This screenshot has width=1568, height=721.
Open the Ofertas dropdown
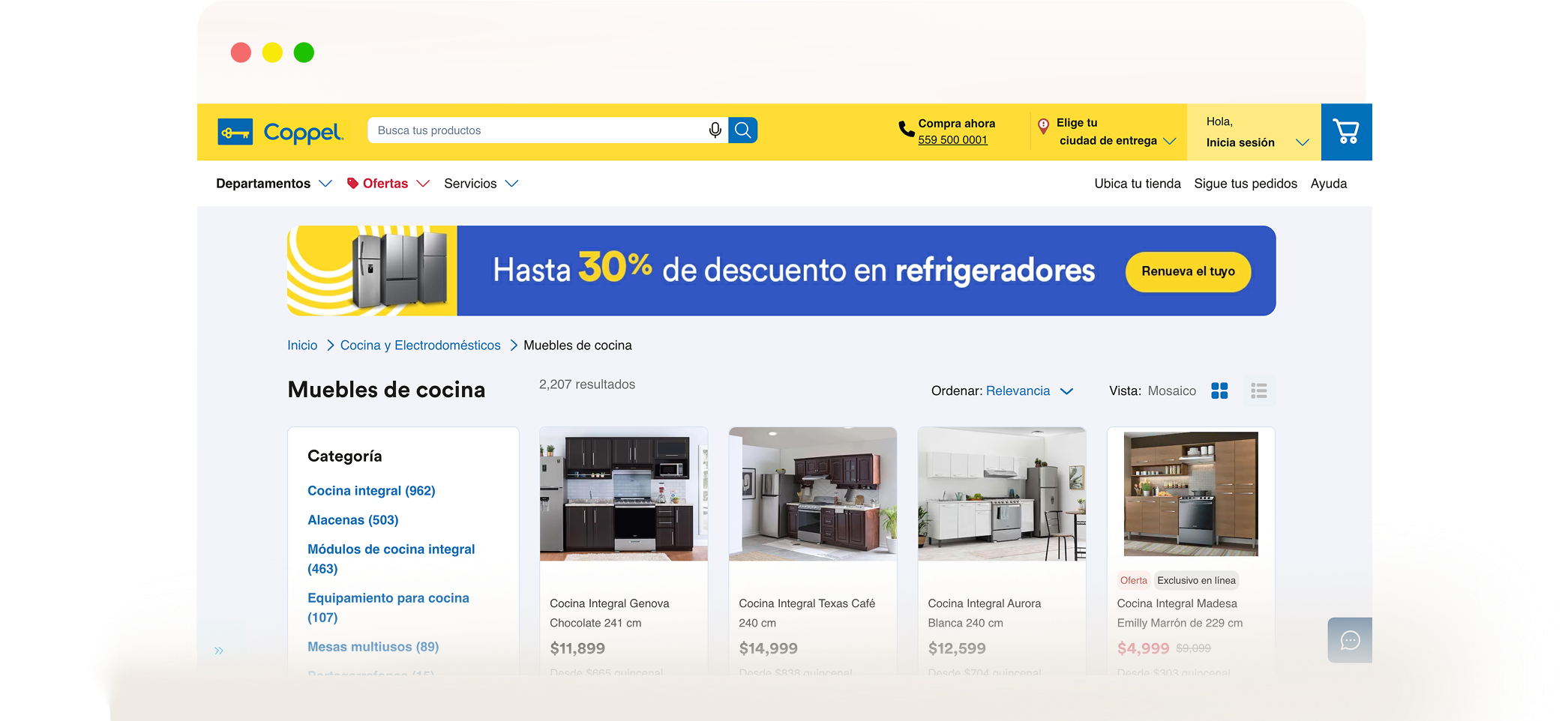[388, 184]
